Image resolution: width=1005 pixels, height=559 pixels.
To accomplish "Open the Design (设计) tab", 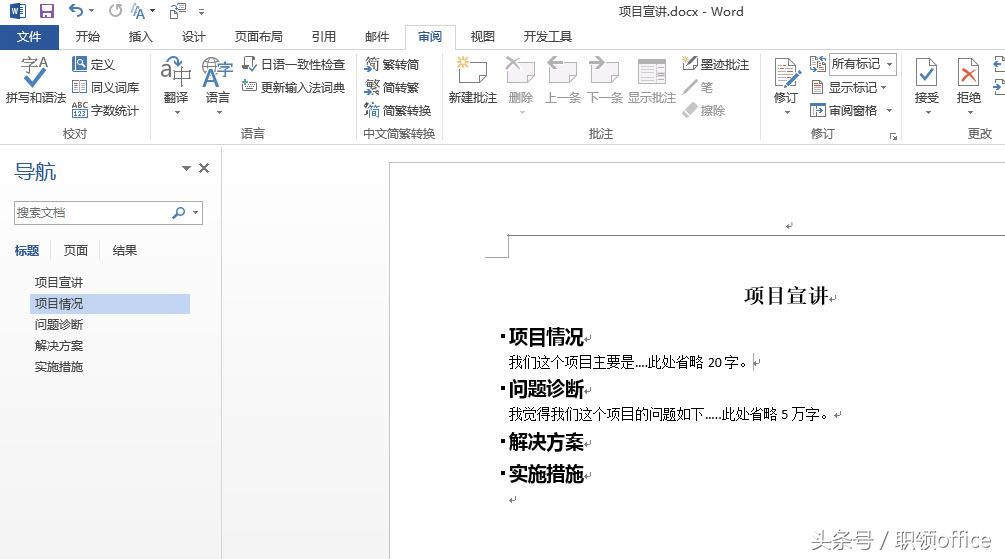I will [194, 37].
